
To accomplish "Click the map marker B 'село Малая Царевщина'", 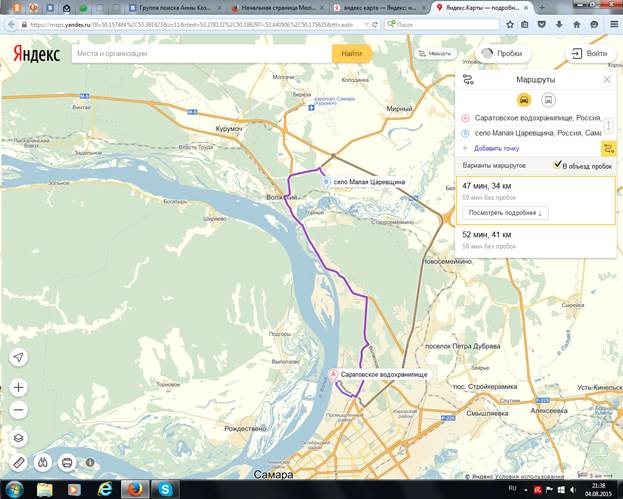I will [x=326, y=183].
